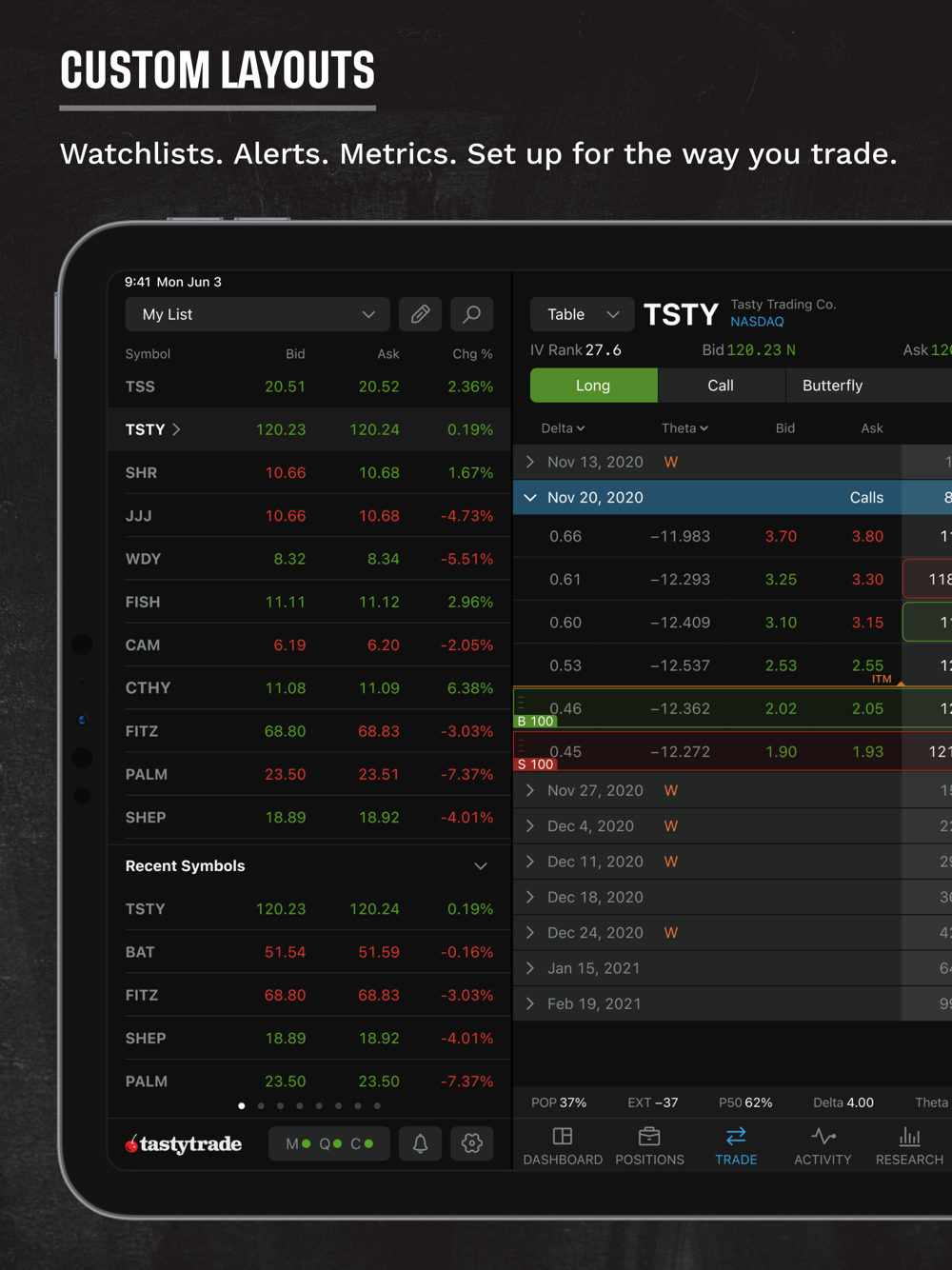The height and width of the screenshot is (1270, 952).
Task: Tap the pencil edit watchlist icon
Action: (x=420, y=314)
